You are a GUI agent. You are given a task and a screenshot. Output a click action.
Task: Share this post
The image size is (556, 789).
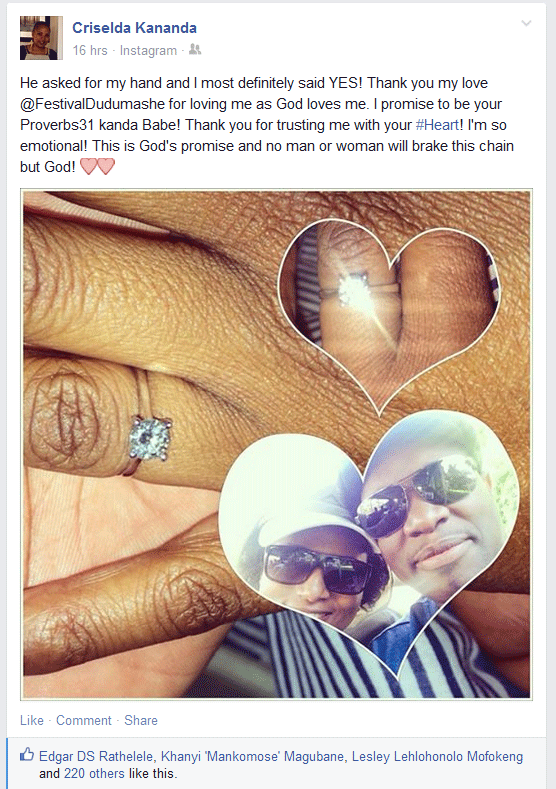coord(141,720)
